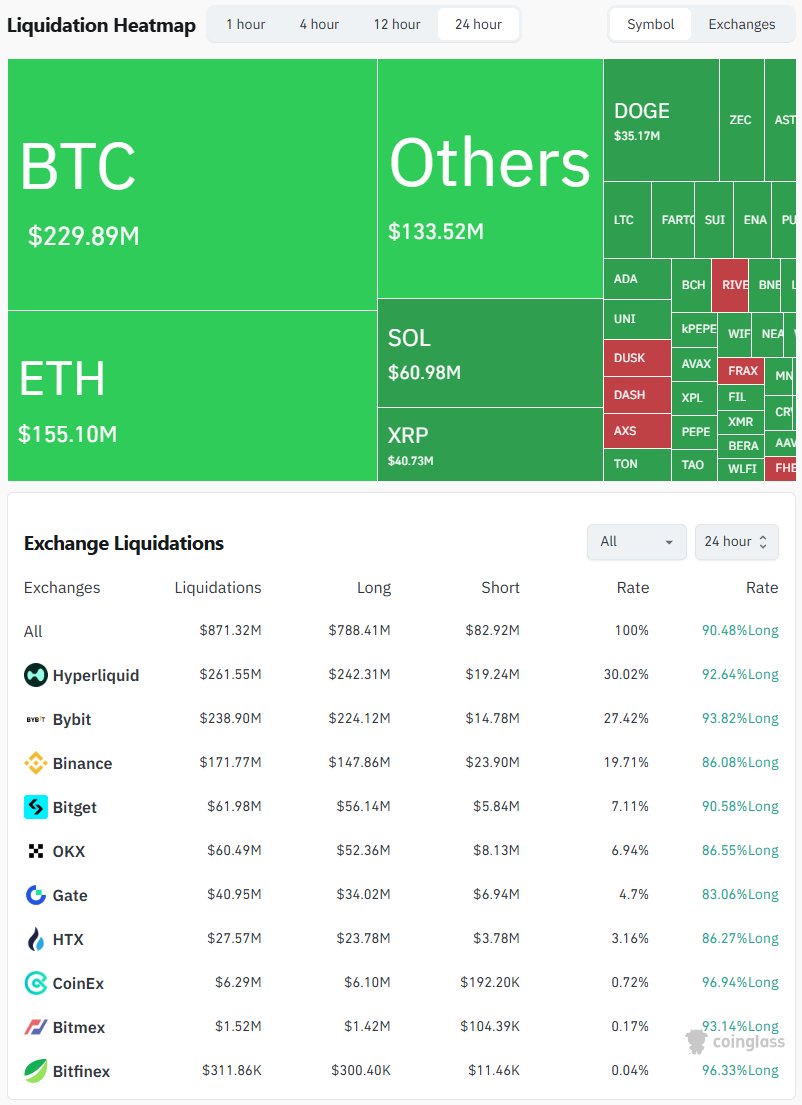Click the Hyperliquid exchange logo icon
The image size is (802, 1105).
point(36,675)
